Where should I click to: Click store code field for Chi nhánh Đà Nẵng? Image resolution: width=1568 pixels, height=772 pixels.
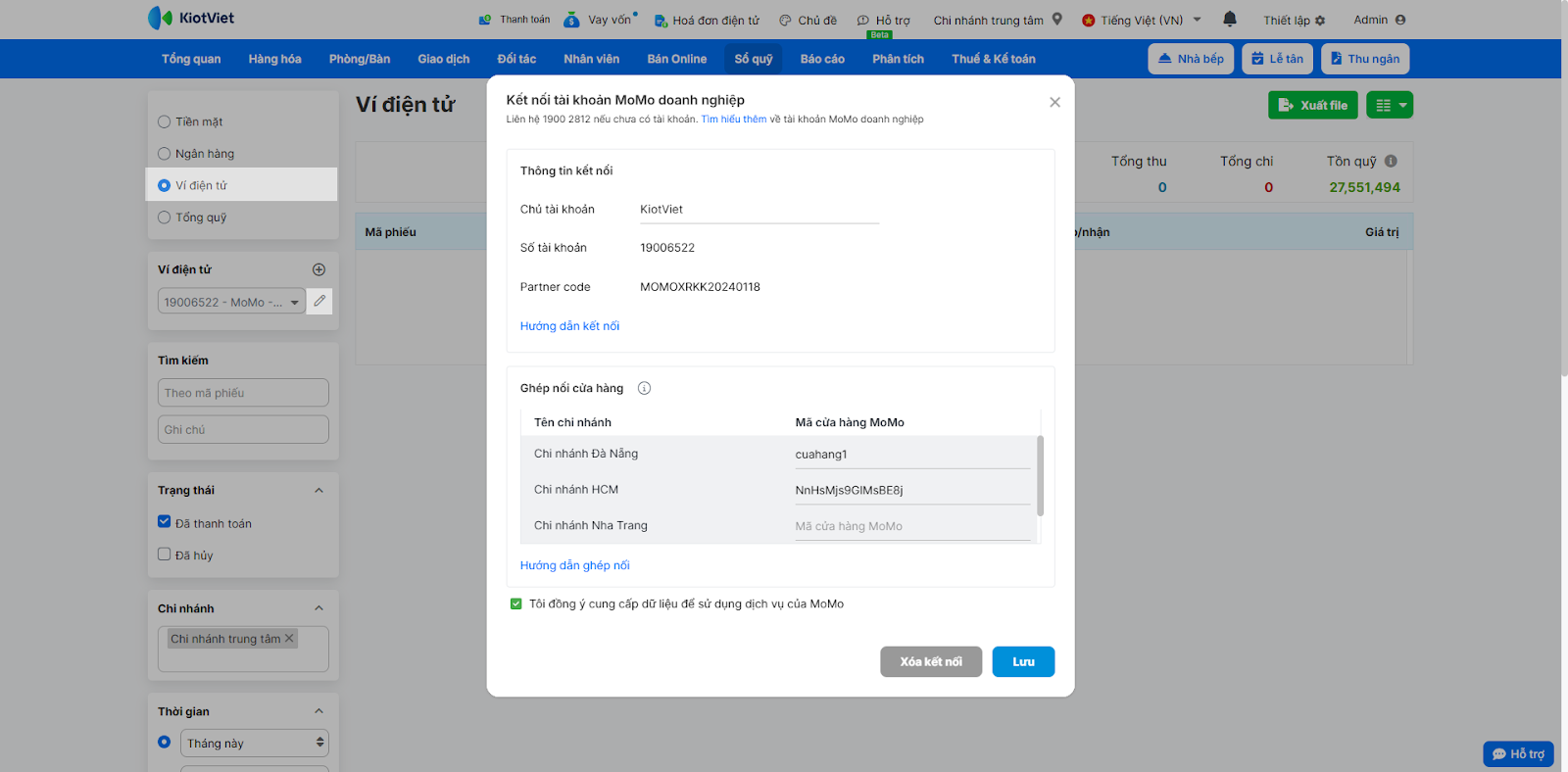[x=912, y=455]
